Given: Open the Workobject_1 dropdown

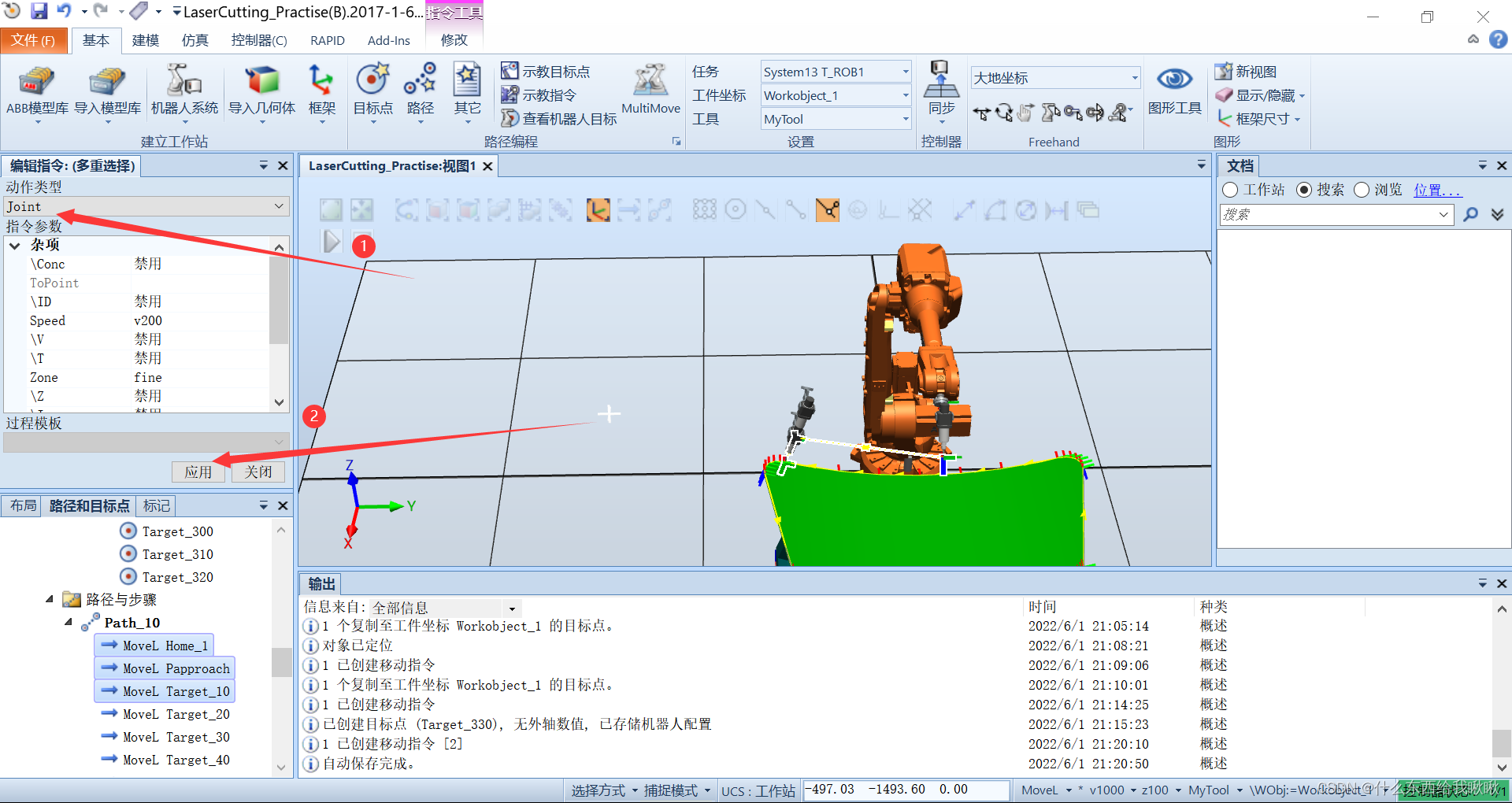Looking at the screenshot, I should pos(836,95).
